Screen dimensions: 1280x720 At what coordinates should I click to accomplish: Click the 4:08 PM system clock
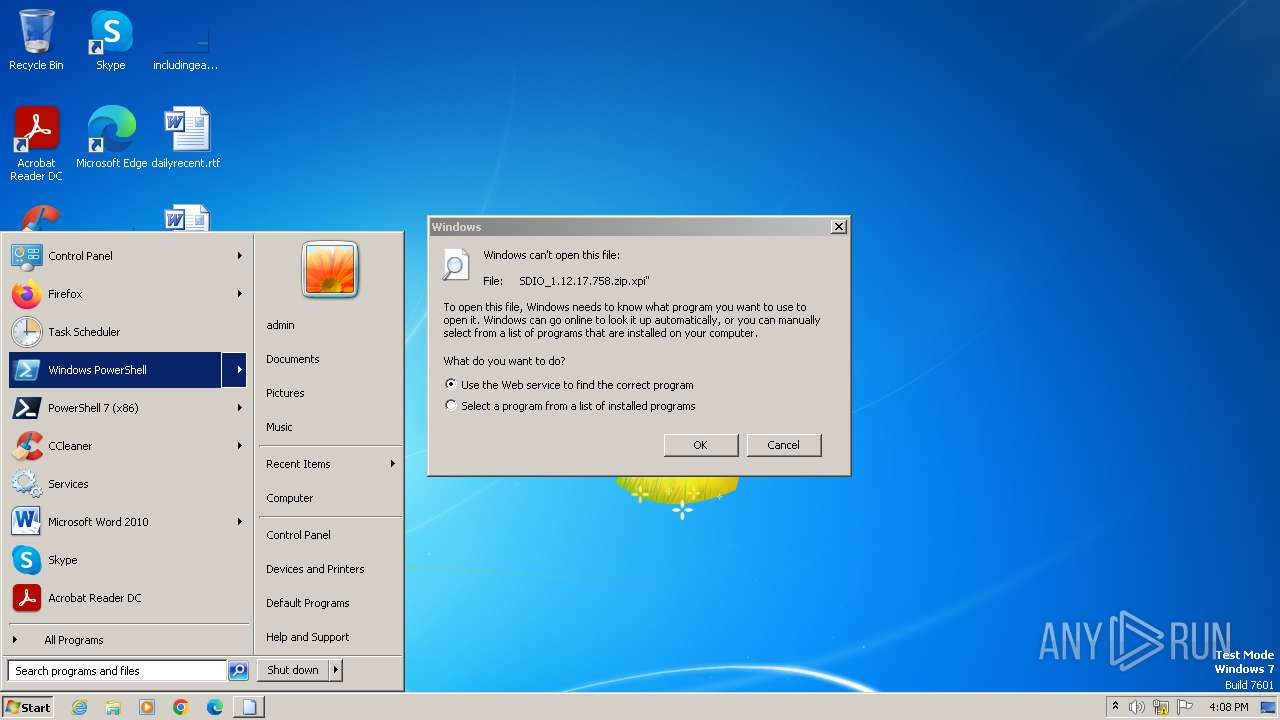pyautogui.click(x=1228, y=707)
